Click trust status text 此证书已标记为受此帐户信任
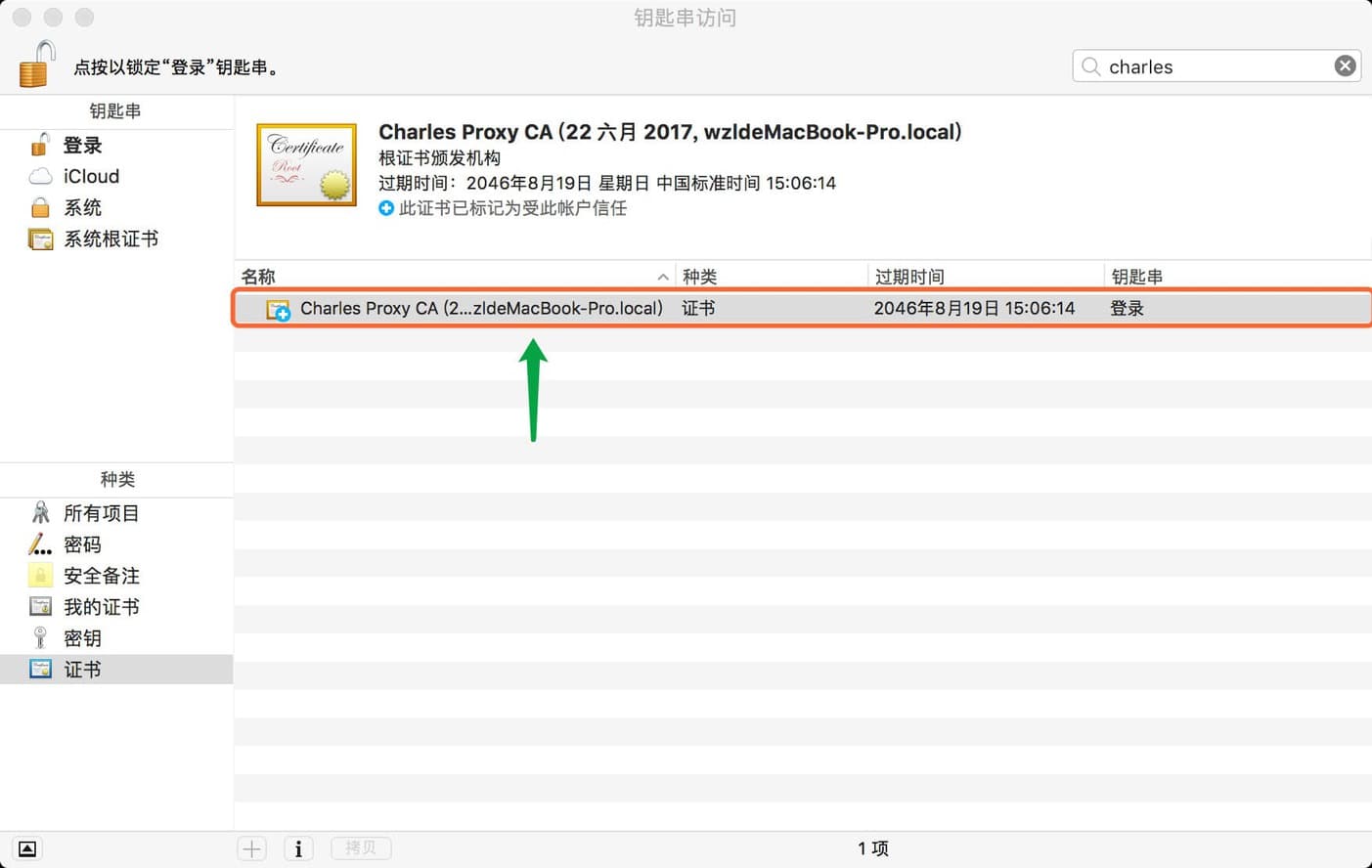Viewport: 1372px width, 868px height. tap(512, 208)
